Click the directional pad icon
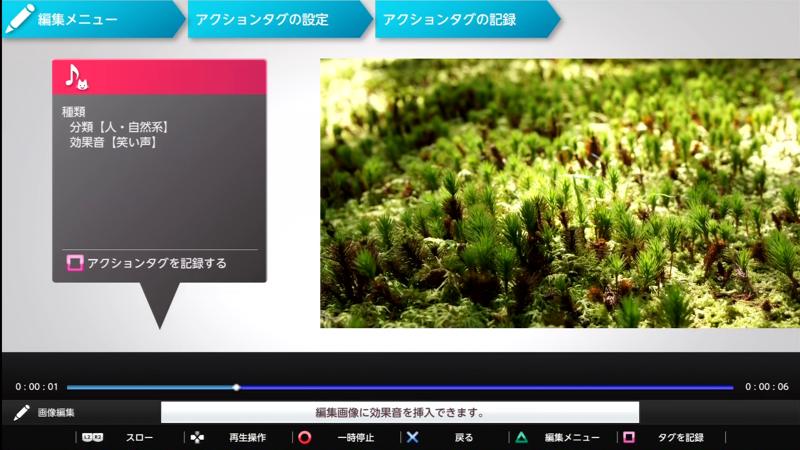This screenshot has width=800, height=450. pos(197,437)
